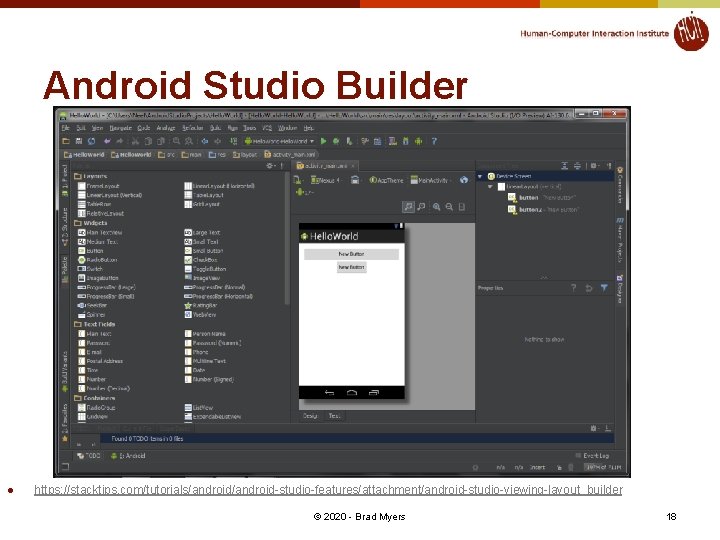Click the Properties filter funnel icon
Image resolution: width=720 pixels, height=540 pixels.
(x=604, y=288)
